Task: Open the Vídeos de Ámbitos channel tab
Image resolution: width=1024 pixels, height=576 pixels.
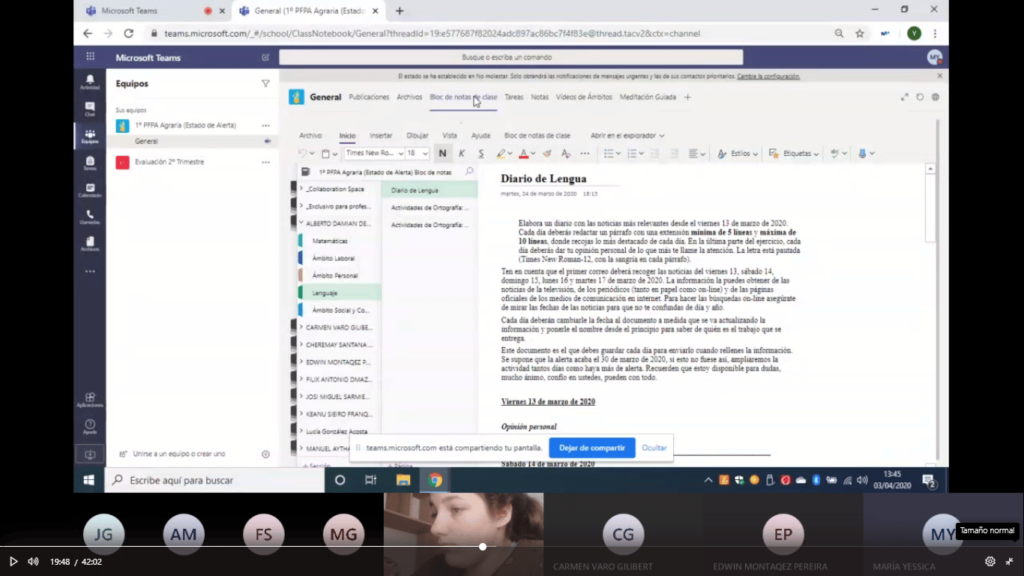Action: pyautogui.click(x=584, y=97)
